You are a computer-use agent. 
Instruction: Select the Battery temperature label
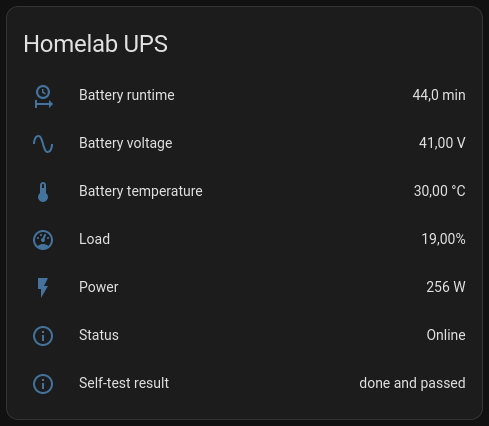click(141, 191)
